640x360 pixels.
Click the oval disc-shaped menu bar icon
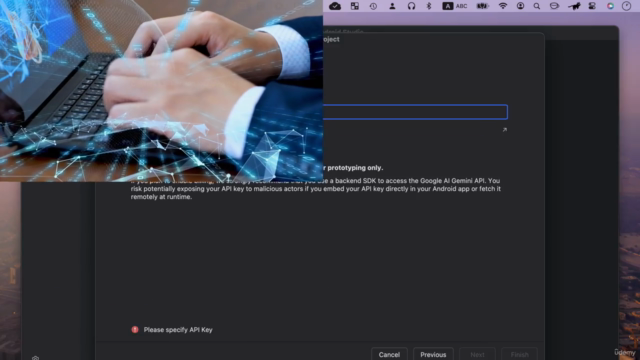[x=554, y=6]
